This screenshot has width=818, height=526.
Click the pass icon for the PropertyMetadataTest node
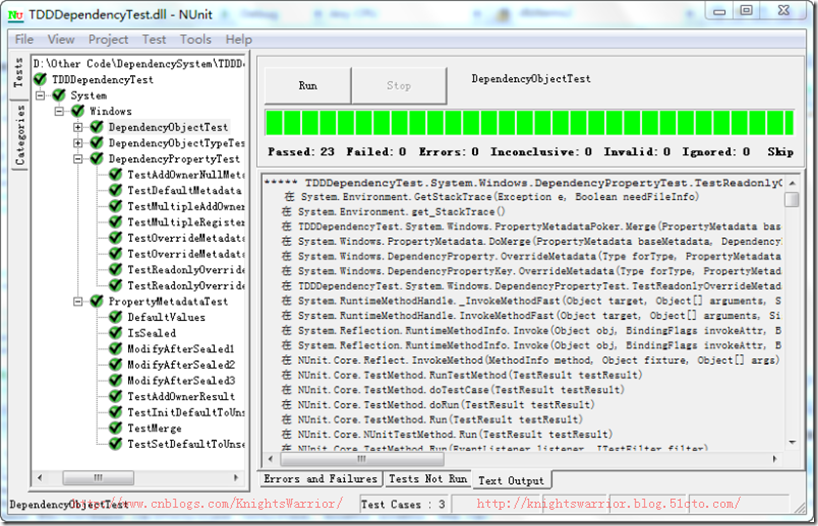97,302
